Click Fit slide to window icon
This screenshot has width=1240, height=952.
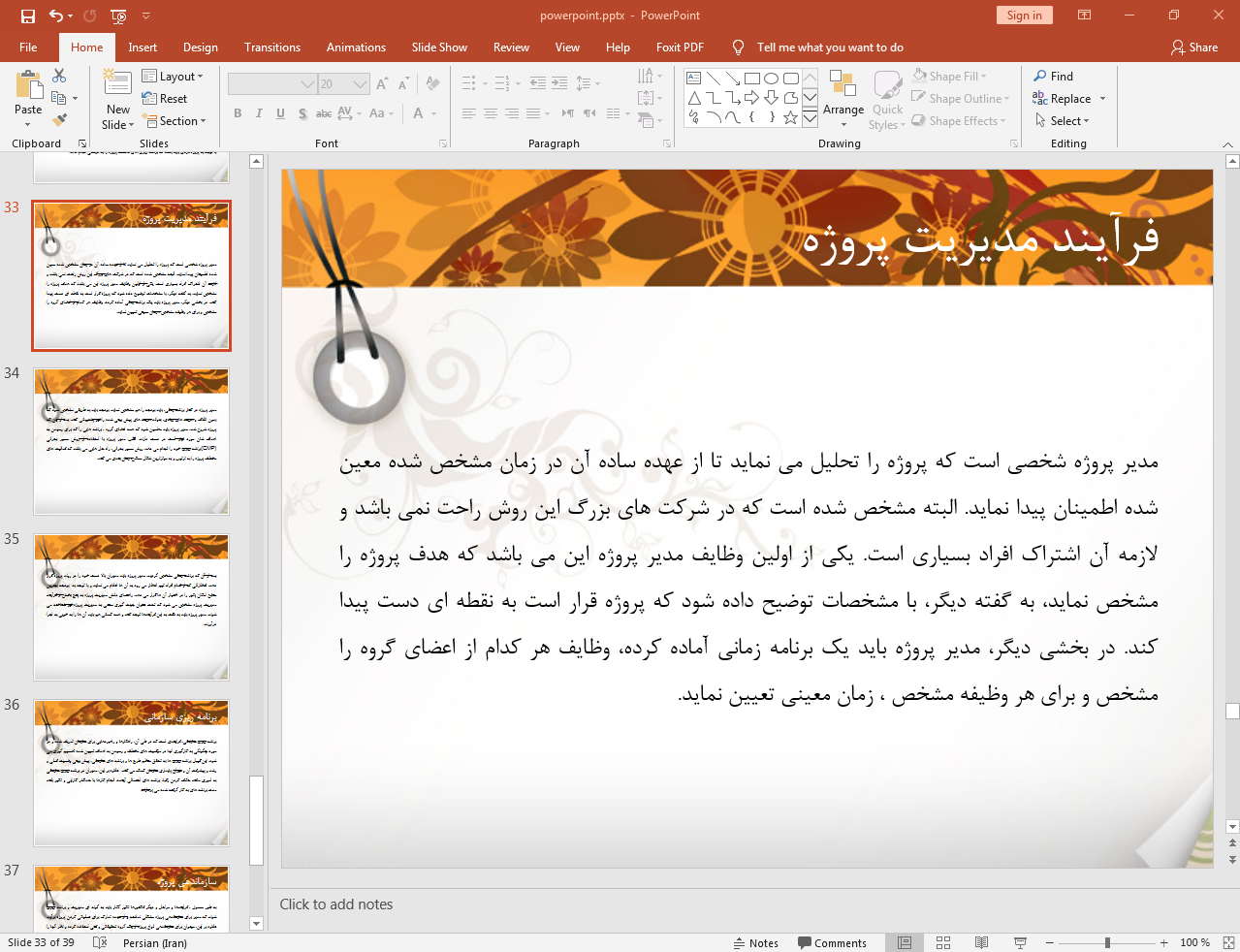[1228, 943]
